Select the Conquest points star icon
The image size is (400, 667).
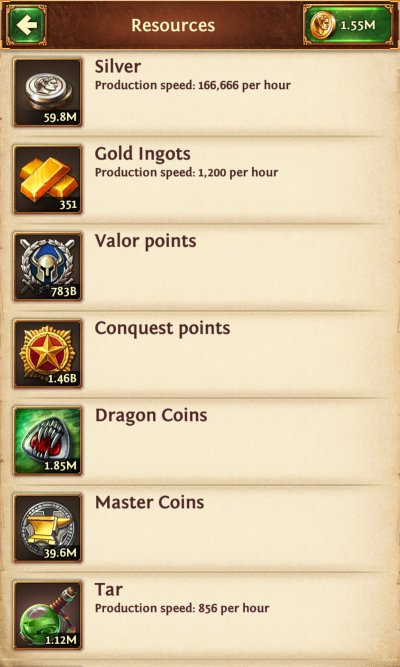click(x=48, y=353)
